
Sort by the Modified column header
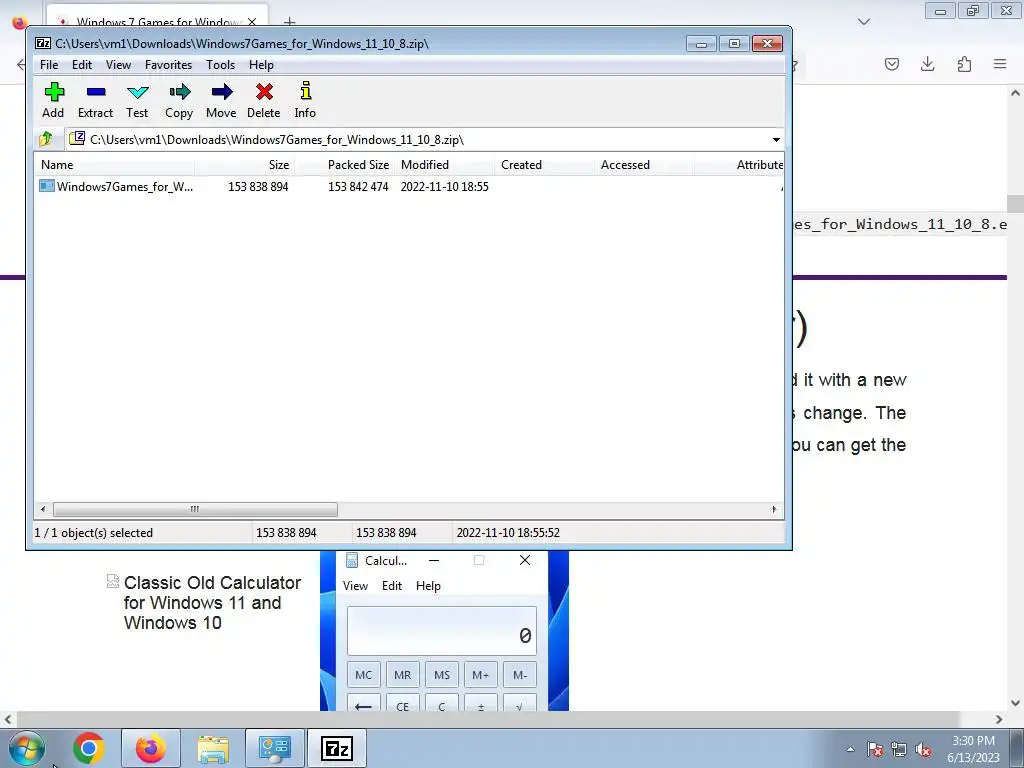tap(444, 165)
